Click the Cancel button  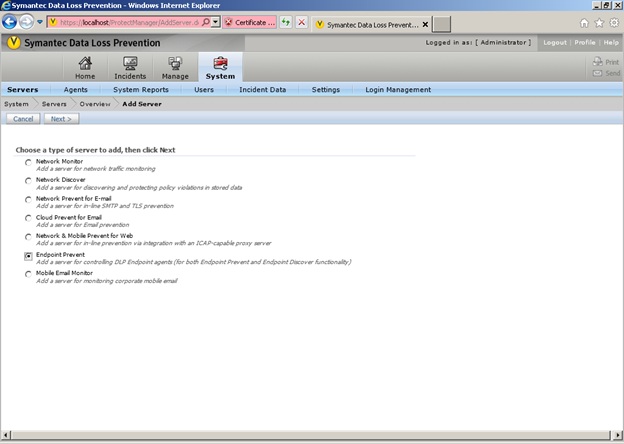click(x=23, y=119)
